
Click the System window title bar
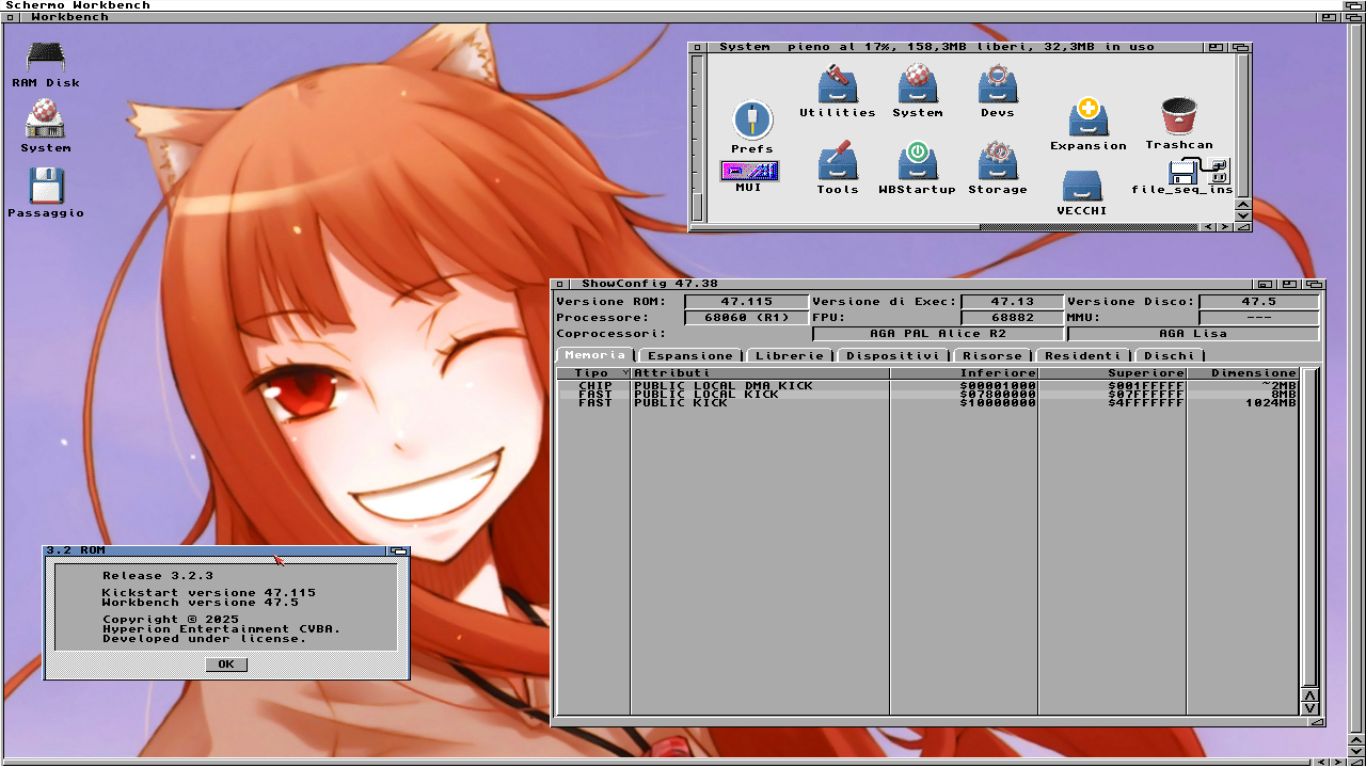coord(955,47)
